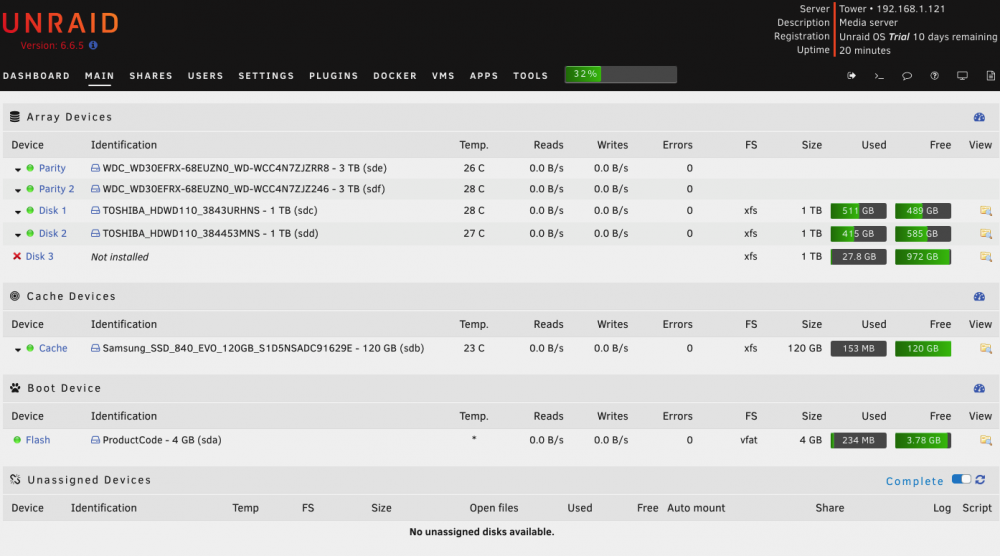This screenshot has height=556, width=1000.
Task: Open the Disk 2 device link
Action: click(53, 233)
